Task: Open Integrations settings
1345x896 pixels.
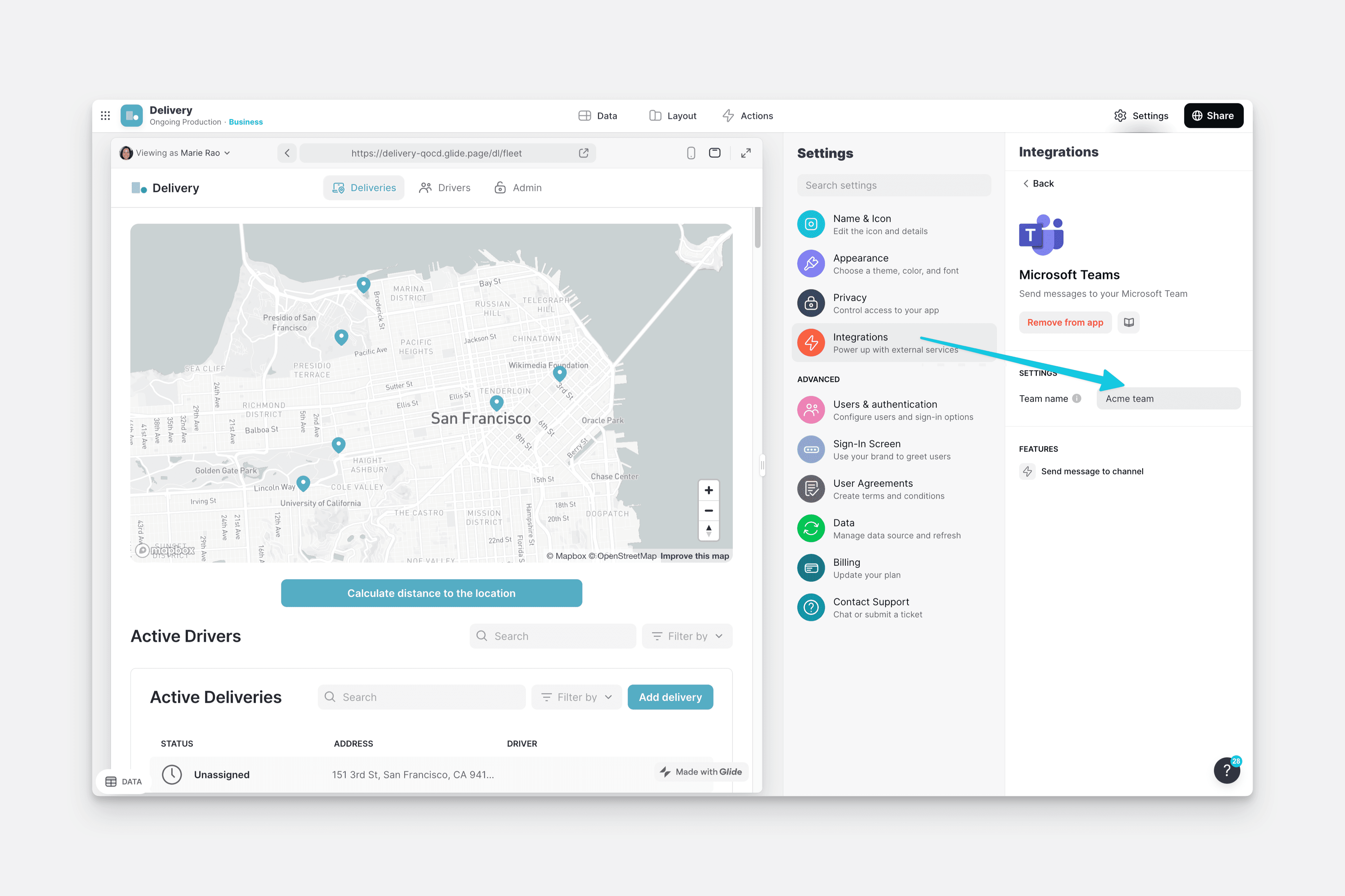Action: click(894, 342)
